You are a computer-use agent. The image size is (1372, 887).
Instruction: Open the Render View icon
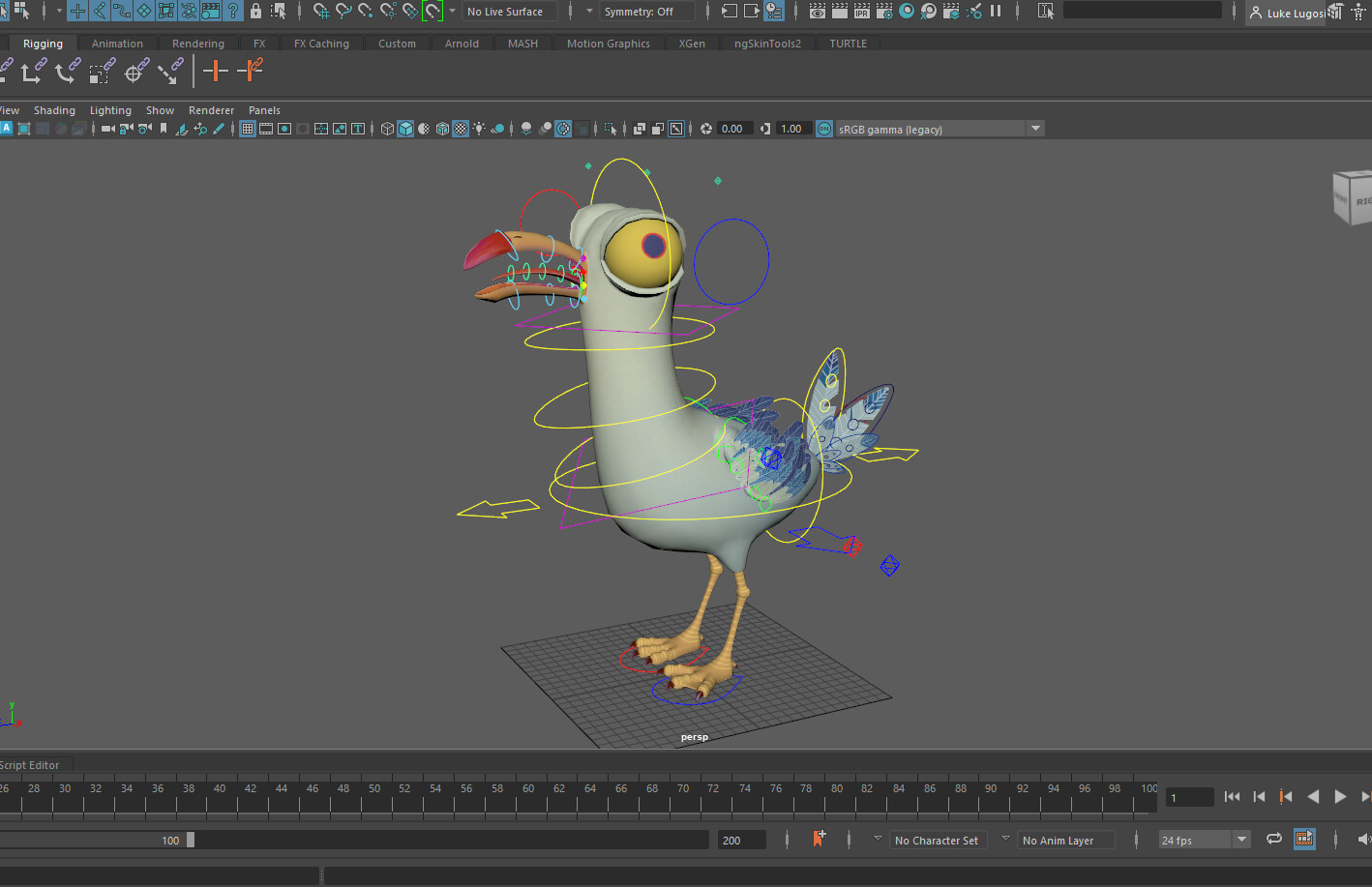click(817, 11)
